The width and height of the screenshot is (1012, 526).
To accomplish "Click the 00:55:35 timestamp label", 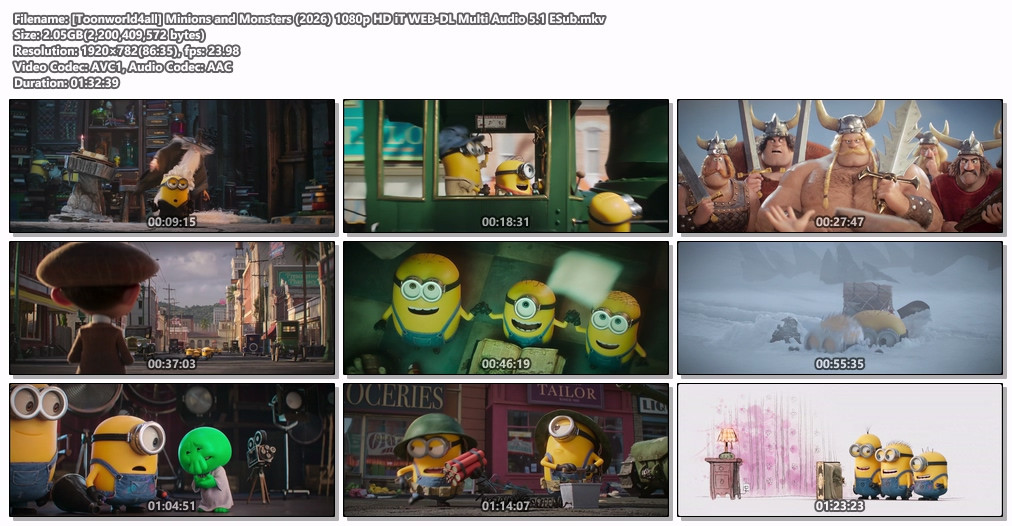I will 839,364.
